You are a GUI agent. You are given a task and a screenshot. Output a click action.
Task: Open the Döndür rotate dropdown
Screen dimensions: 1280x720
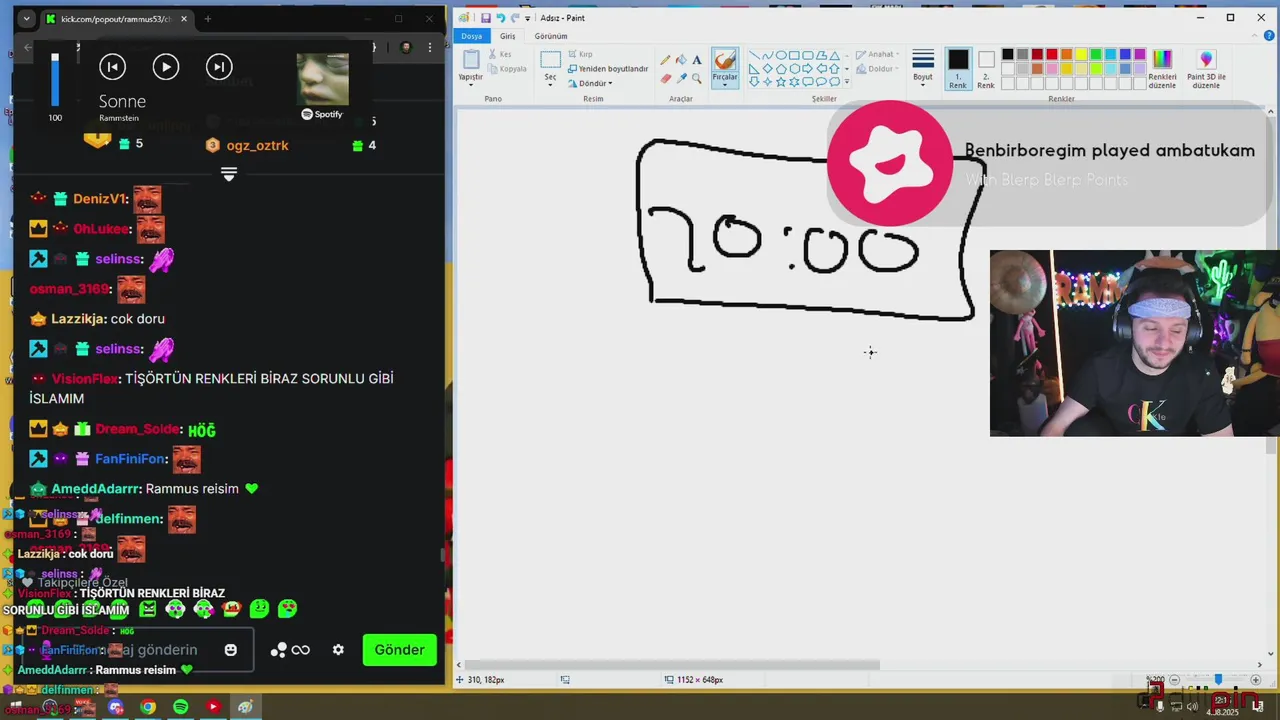click(590, 83)
